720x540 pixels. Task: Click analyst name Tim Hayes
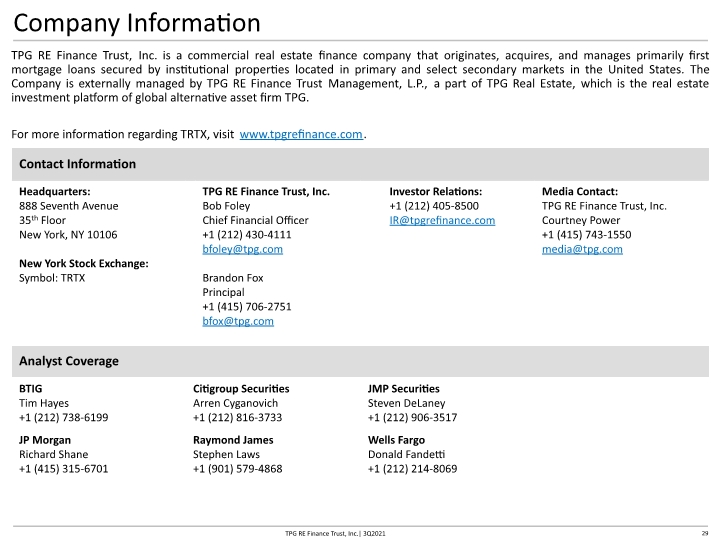[x=44, y=403]
